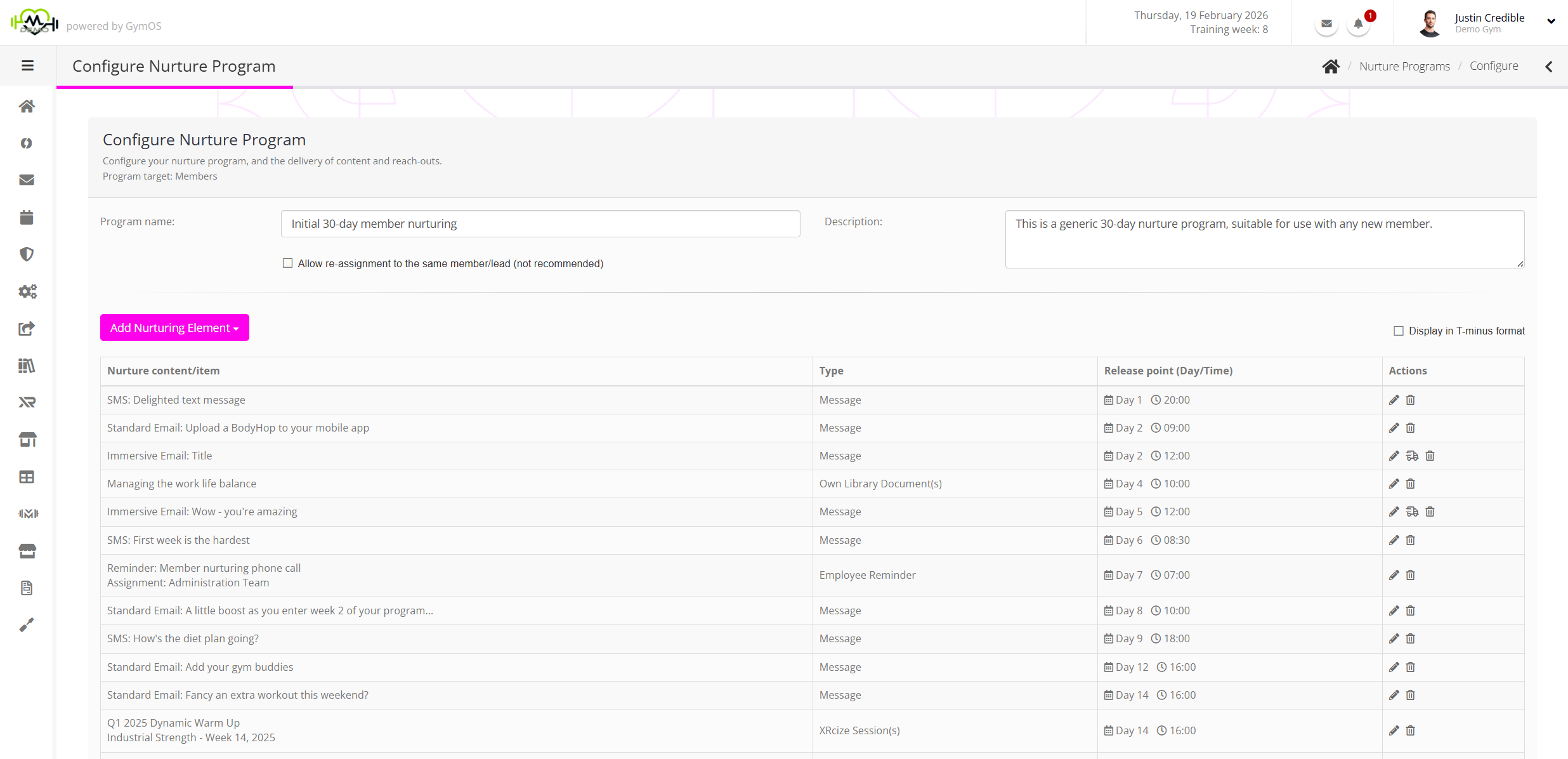Click the truck icon for Immersive Email: Title
The height and width of the screenshot is (759, 1568).
pos(1412,456)
